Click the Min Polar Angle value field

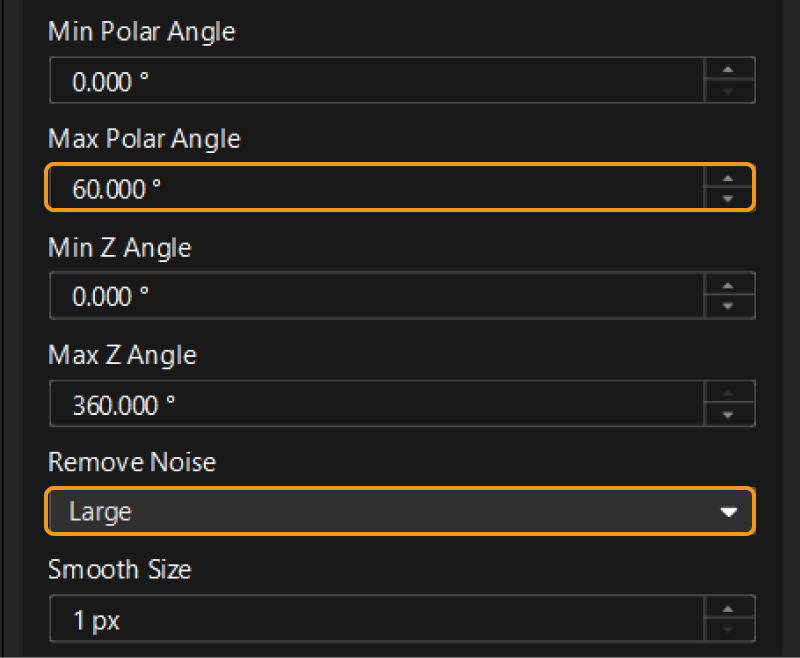[x=376, y=81]
